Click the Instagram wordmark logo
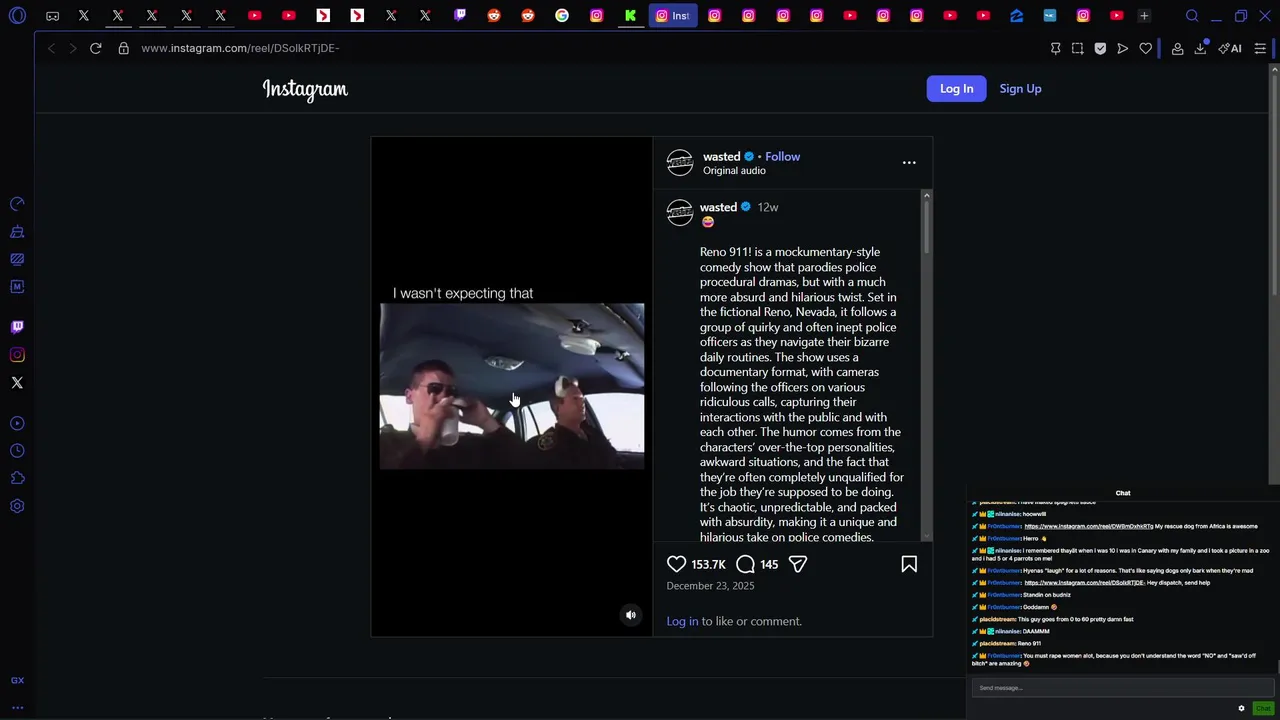Screen dimensions: 1280x720 point(305,89)
